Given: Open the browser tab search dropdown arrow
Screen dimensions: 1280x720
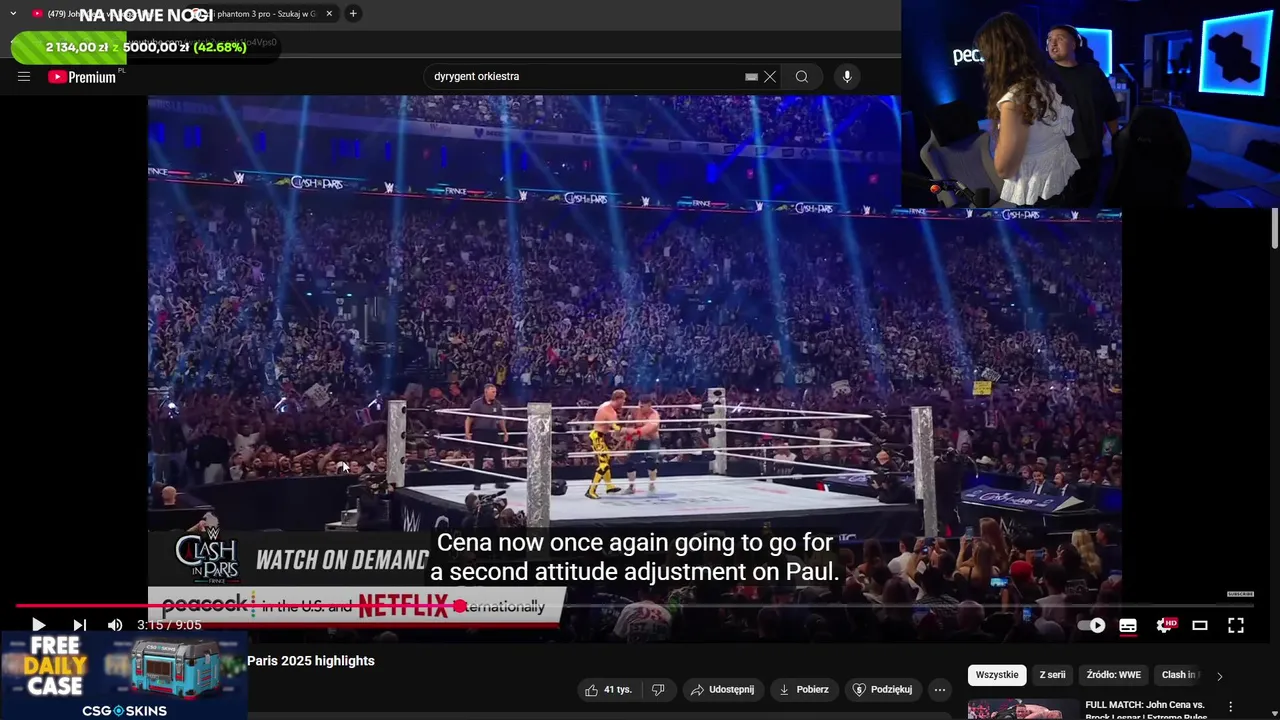Looking at the screenshot, I should (x=13, y=14).
